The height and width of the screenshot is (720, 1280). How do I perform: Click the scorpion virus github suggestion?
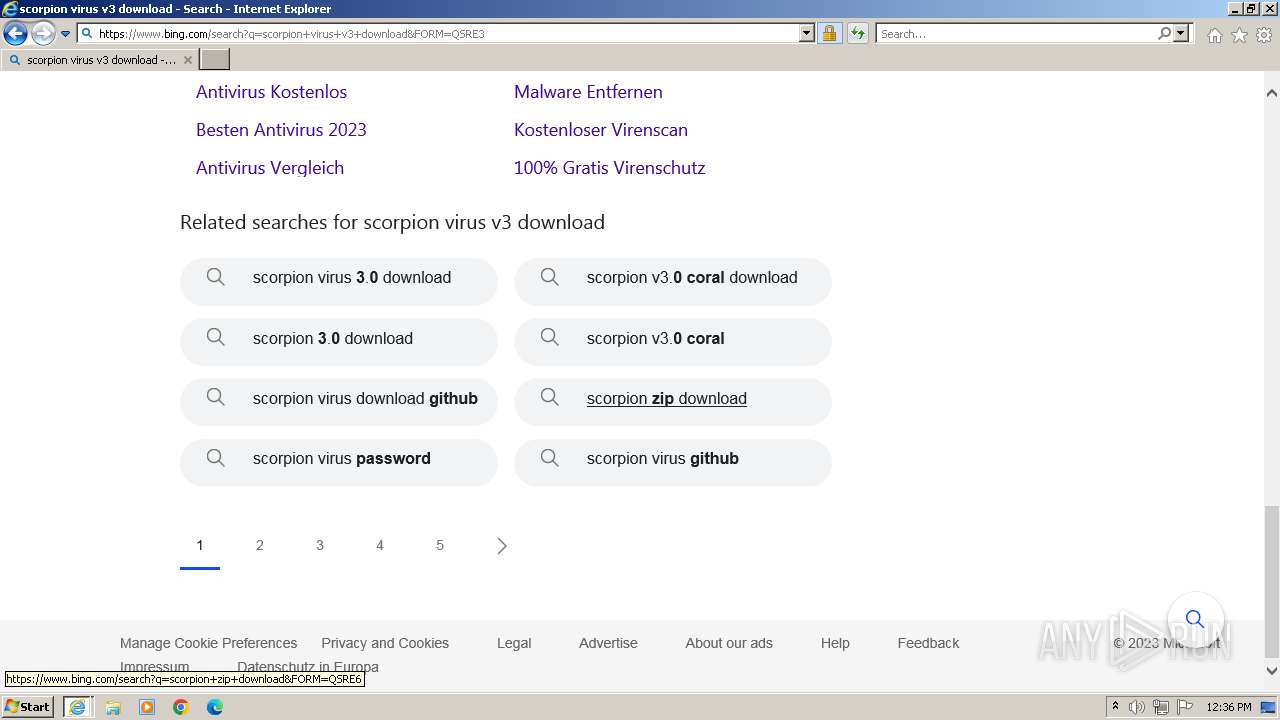pyautogui.click(x=673, y=461)
